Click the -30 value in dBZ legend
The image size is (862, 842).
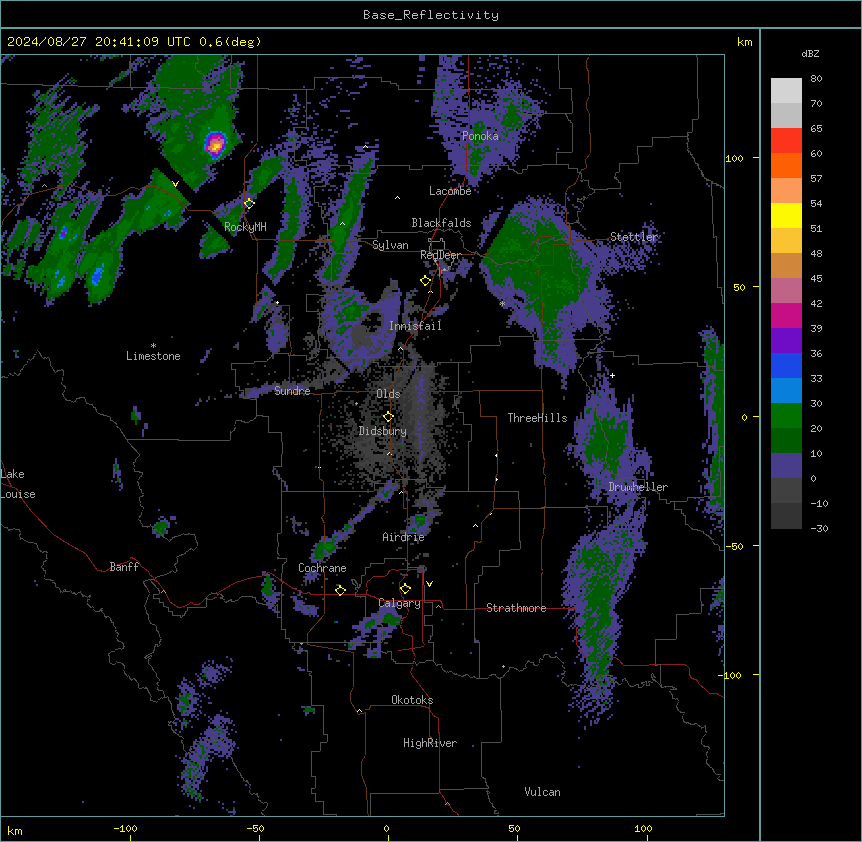(x=819, y=528)
